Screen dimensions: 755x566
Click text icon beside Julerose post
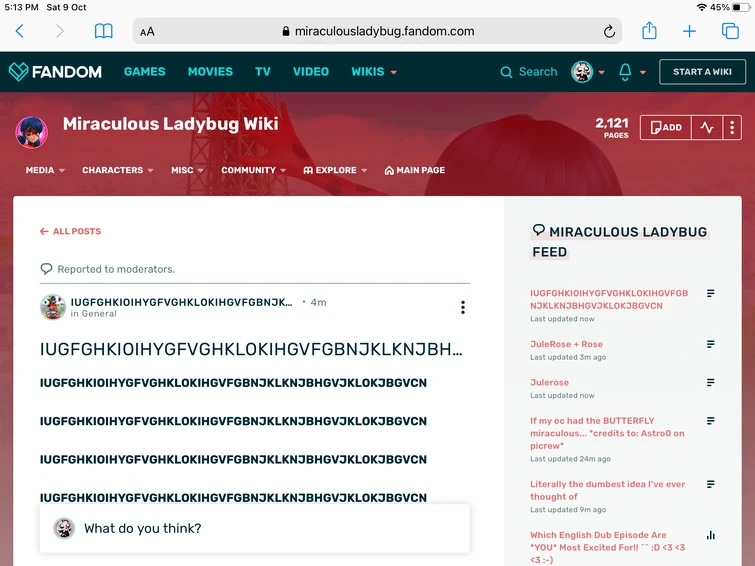coord(710,382)
